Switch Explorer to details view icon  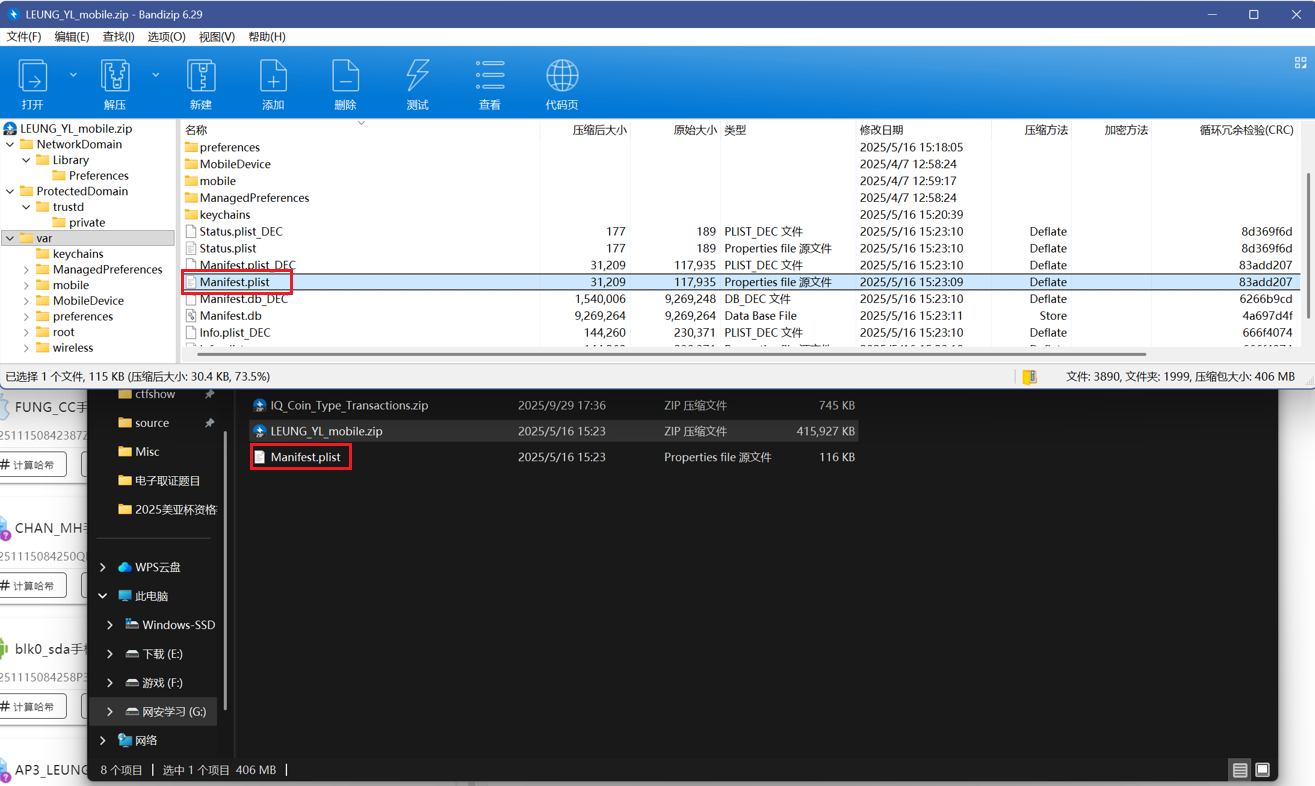click(x=1240, y=770)
